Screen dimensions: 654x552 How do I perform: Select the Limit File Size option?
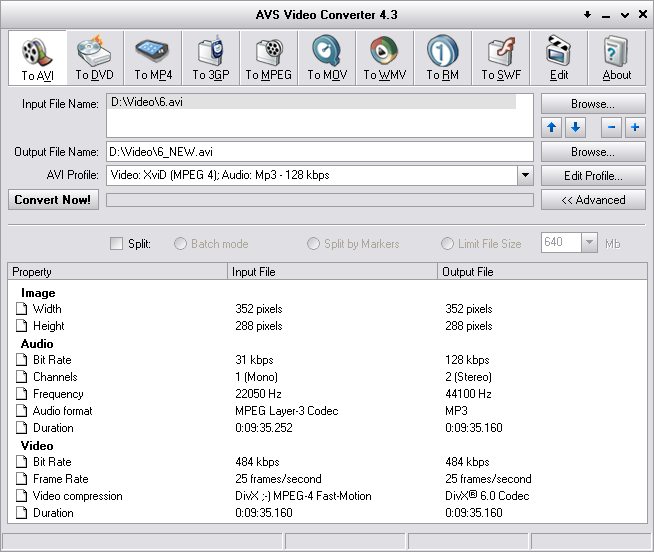[x=447, y=243]
